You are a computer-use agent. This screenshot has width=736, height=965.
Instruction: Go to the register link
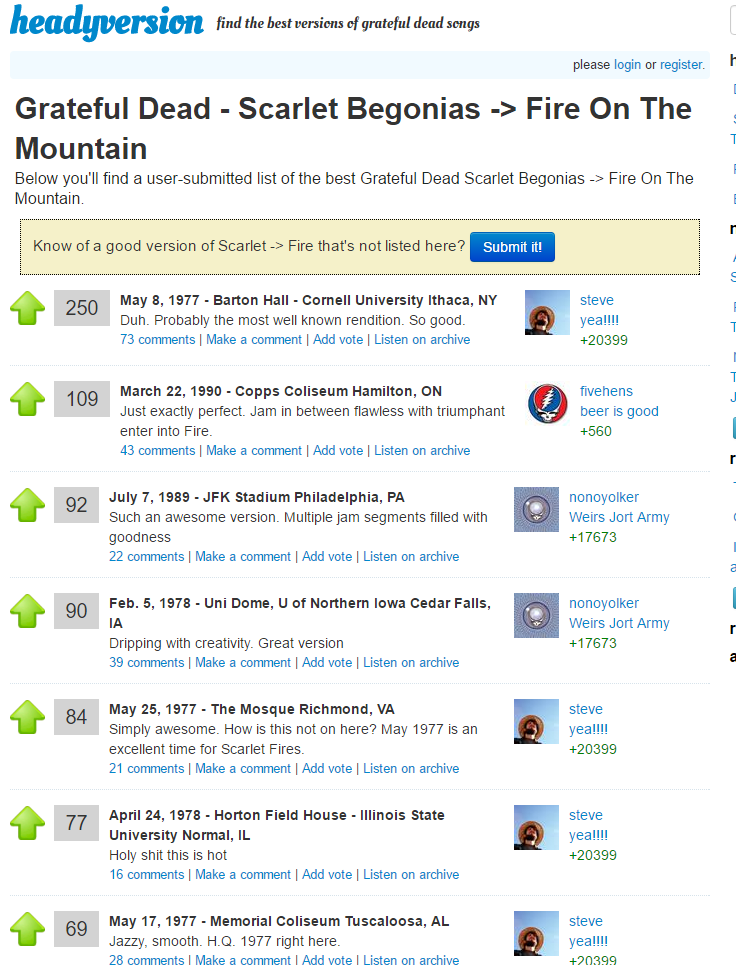(x=681, y=65)
